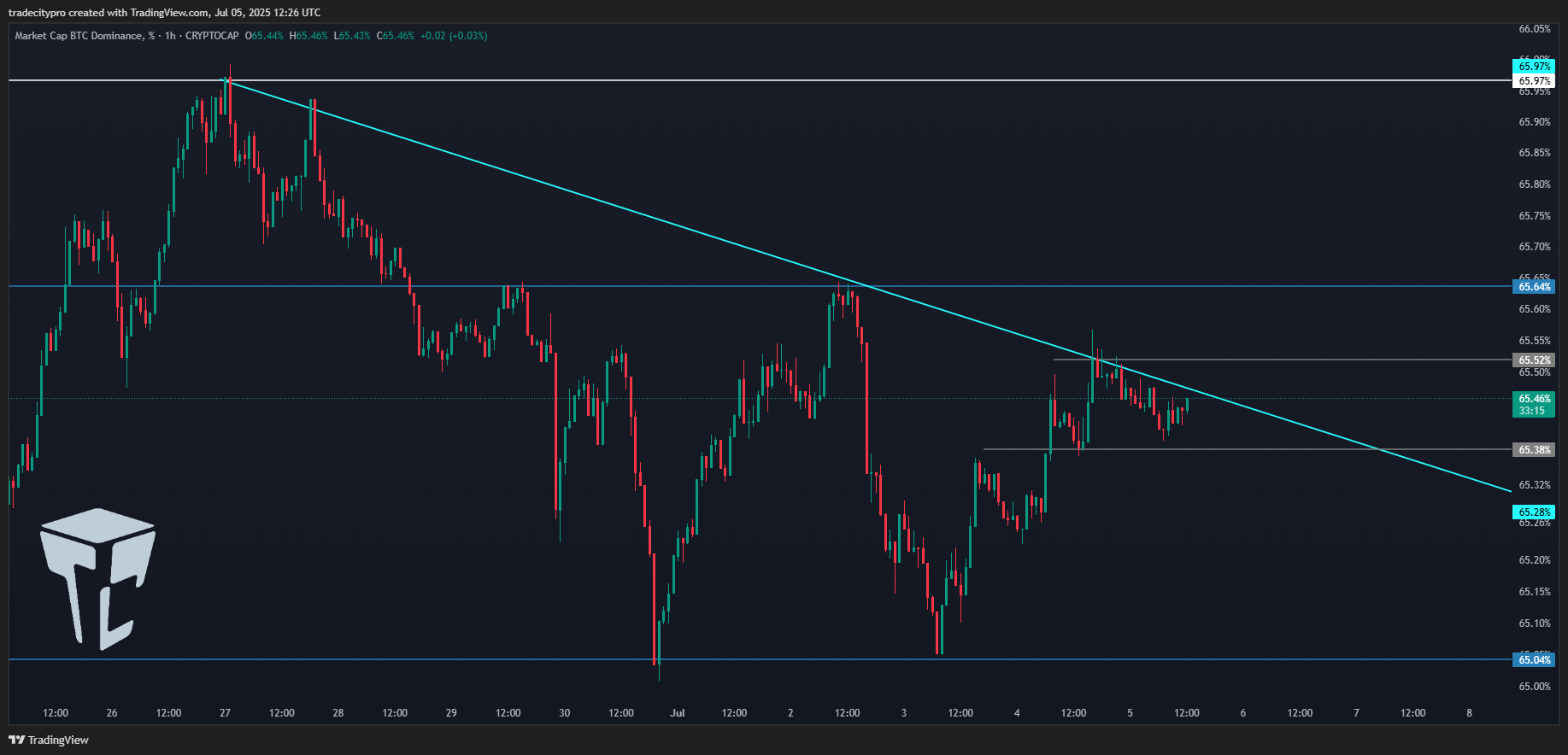Click the 28 date on time axis

tap(338, 713)
